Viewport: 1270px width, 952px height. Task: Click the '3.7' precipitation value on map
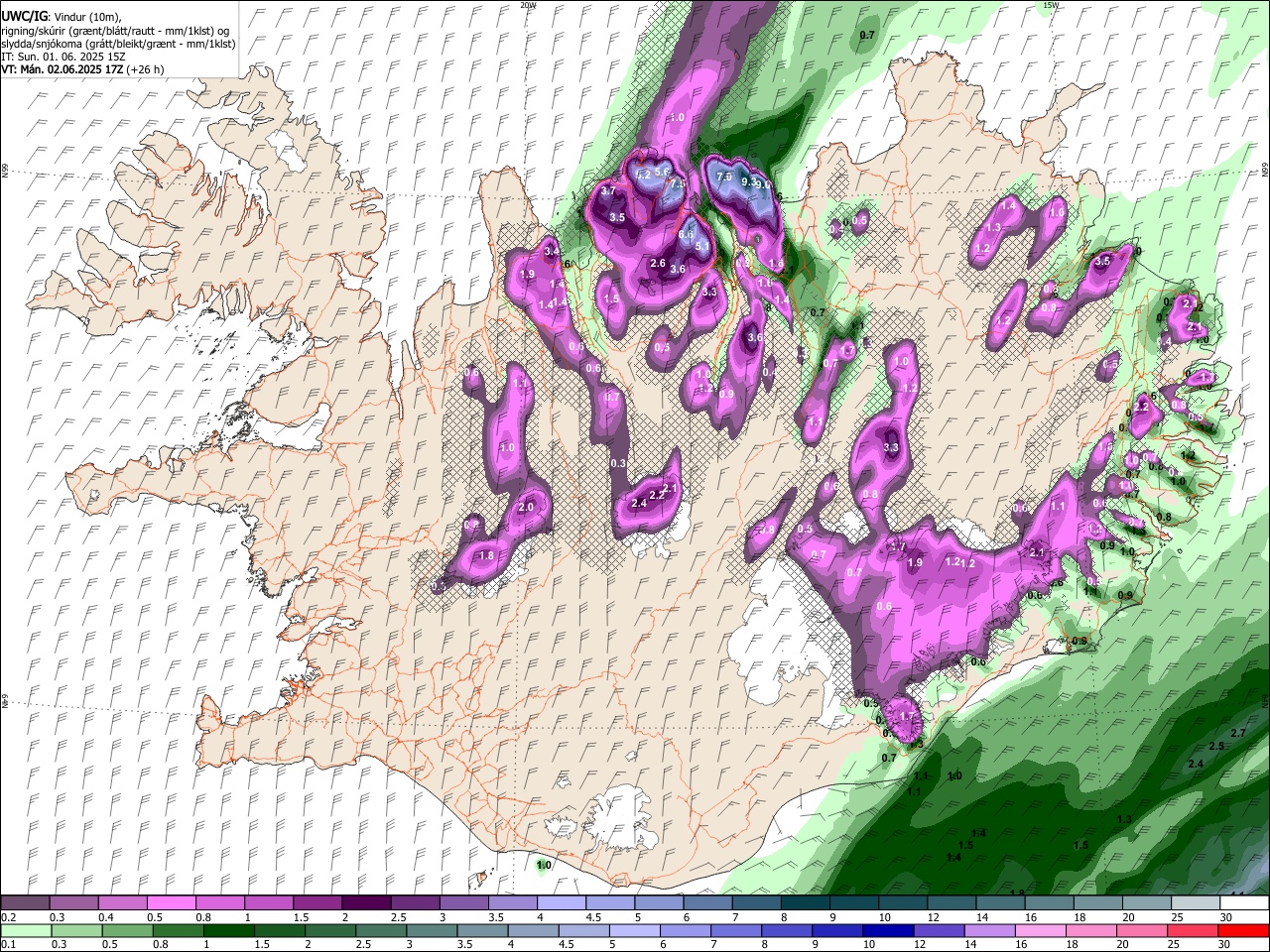click(x=609, y=190)
